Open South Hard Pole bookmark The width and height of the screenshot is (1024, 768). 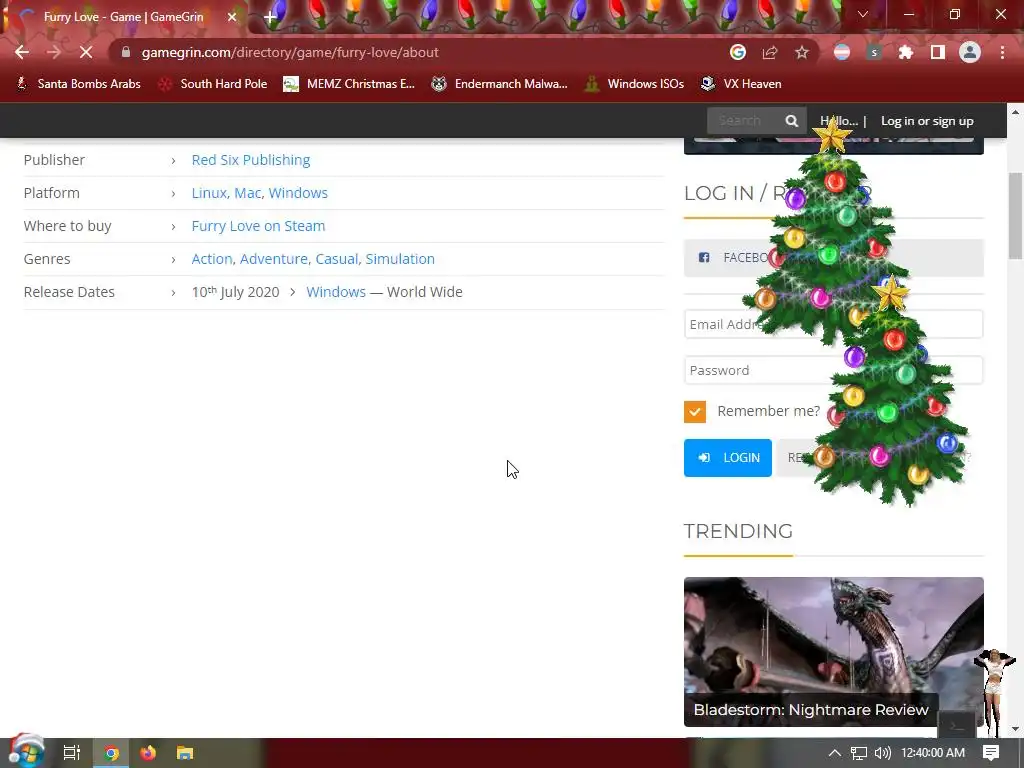click(x=214, y=84)
